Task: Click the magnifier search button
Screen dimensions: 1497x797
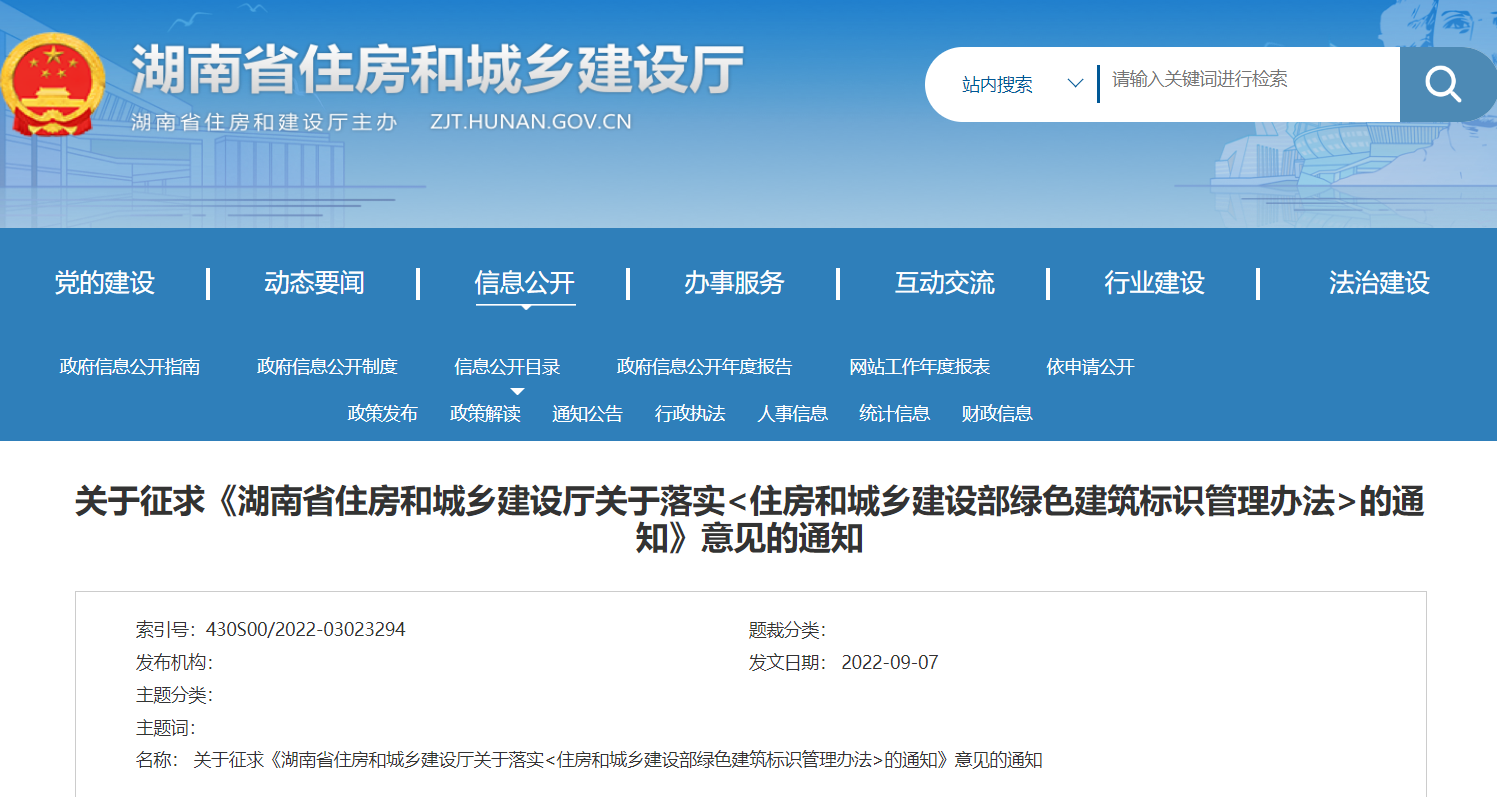Action: (1446, 84)
